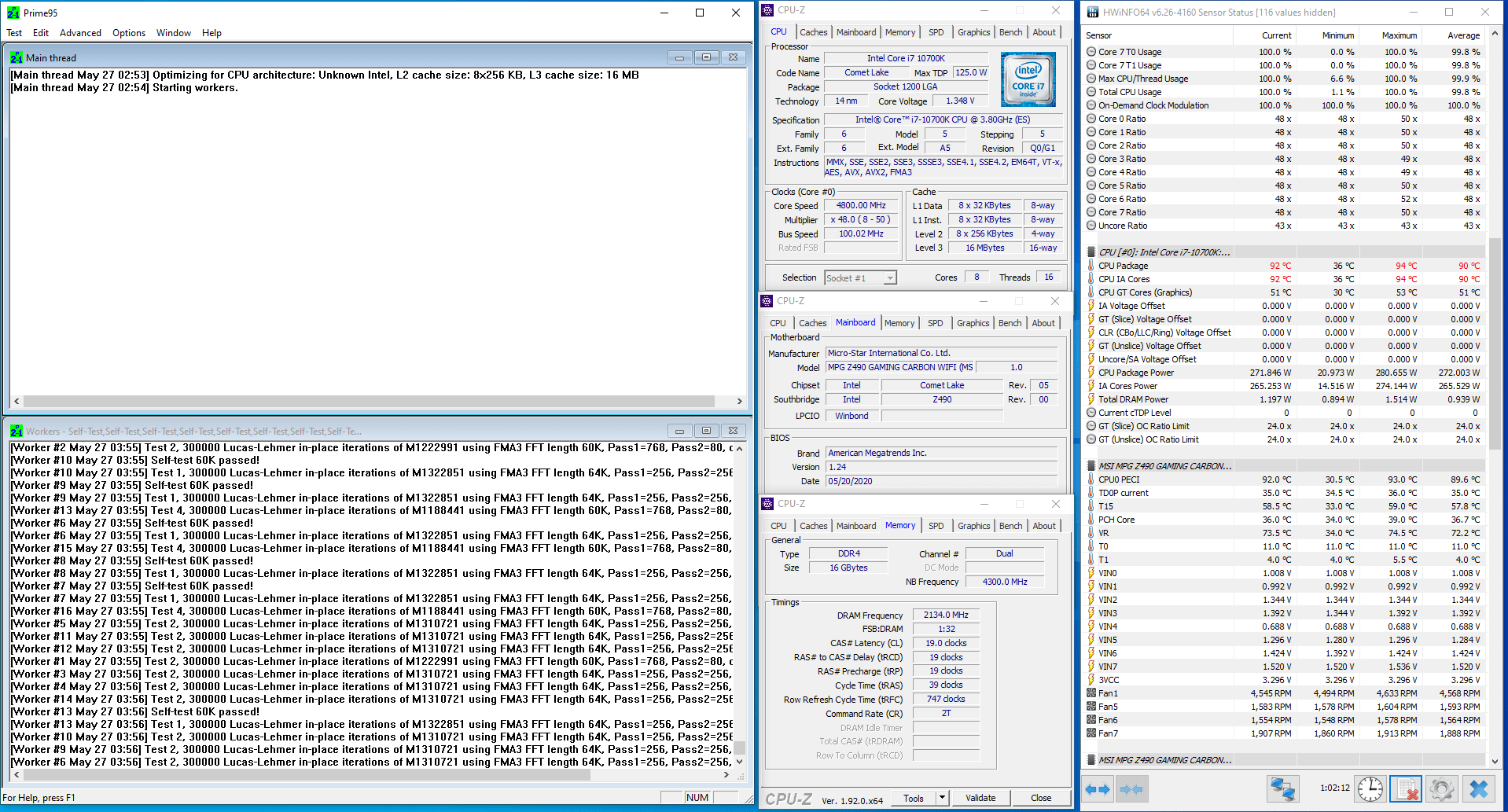
Task: Click the Intel Core i7 logo in CPU-Z
Action: (x=1028, y=79)
